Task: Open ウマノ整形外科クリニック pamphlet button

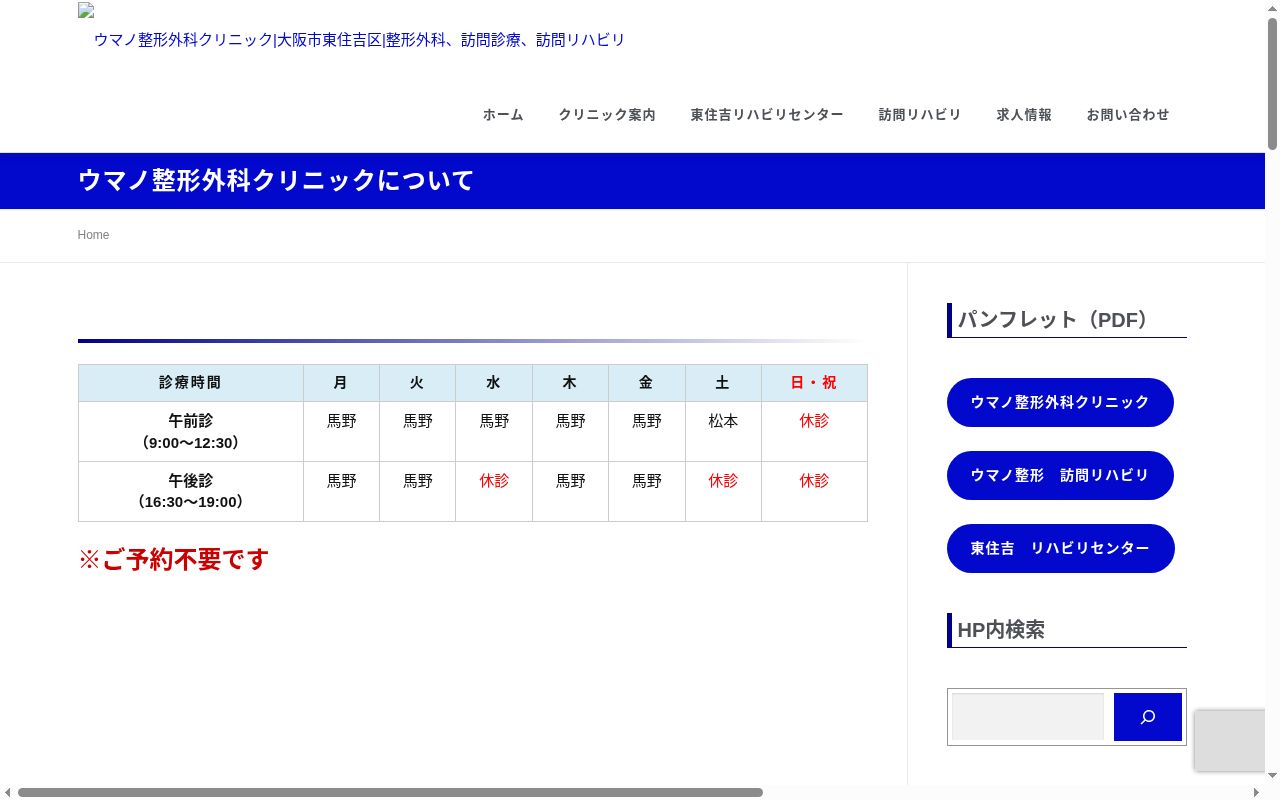Action: [x=1060, y=402]
